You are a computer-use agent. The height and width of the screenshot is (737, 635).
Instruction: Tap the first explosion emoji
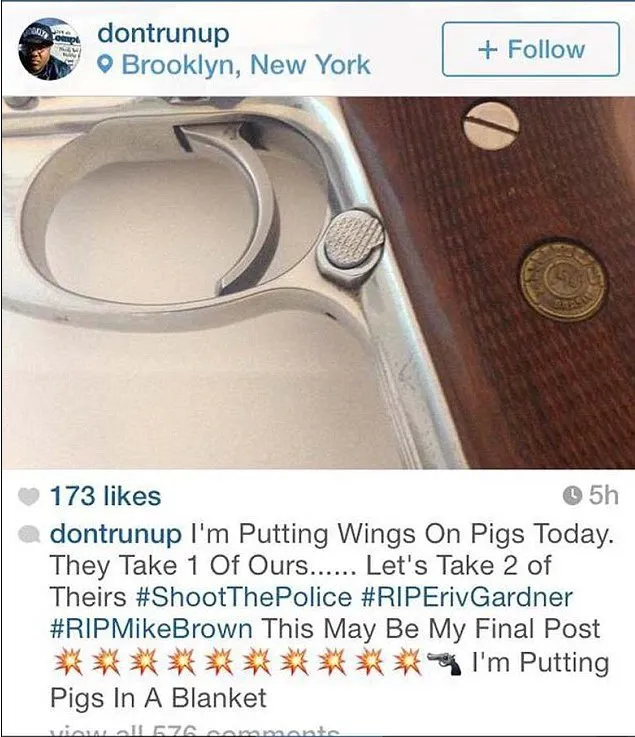[68, 663]
